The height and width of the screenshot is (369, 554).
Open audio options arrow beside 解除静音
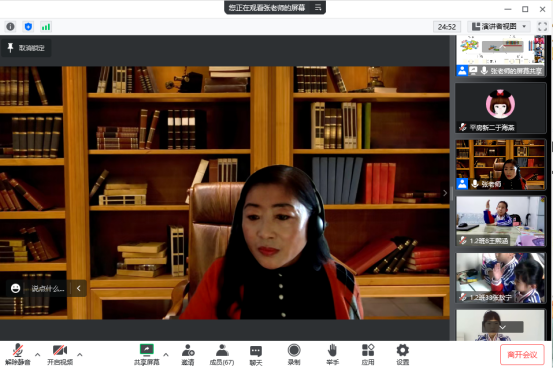(38, 355)
